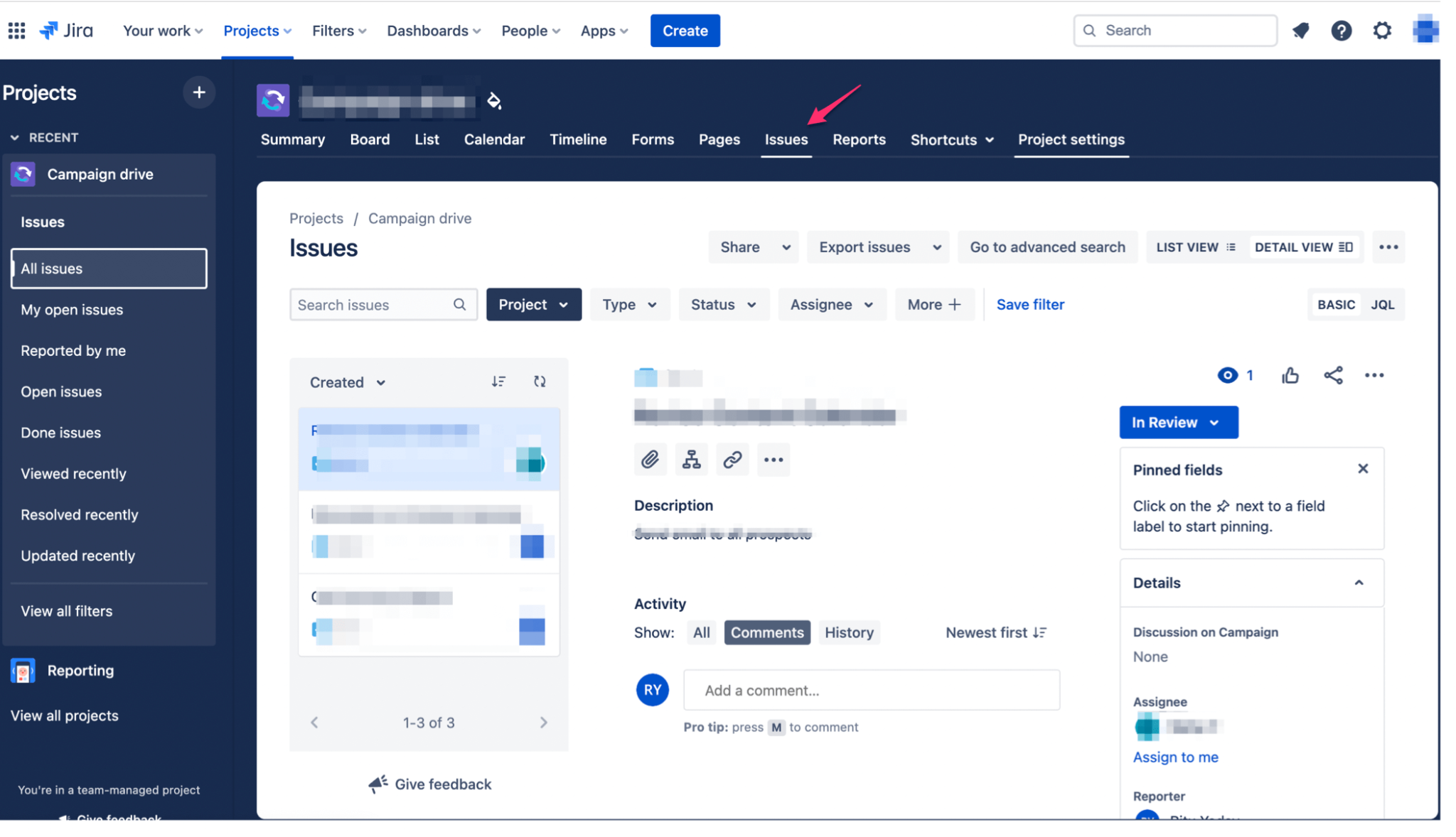Open the In Review status dropdown
The width and height of the screenshot is (1456, 837).
point(1177,422)
